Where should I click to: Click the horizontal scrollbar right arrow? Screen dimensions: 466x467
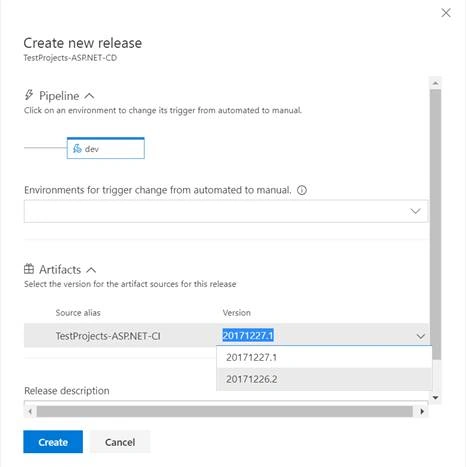[422, 411]
